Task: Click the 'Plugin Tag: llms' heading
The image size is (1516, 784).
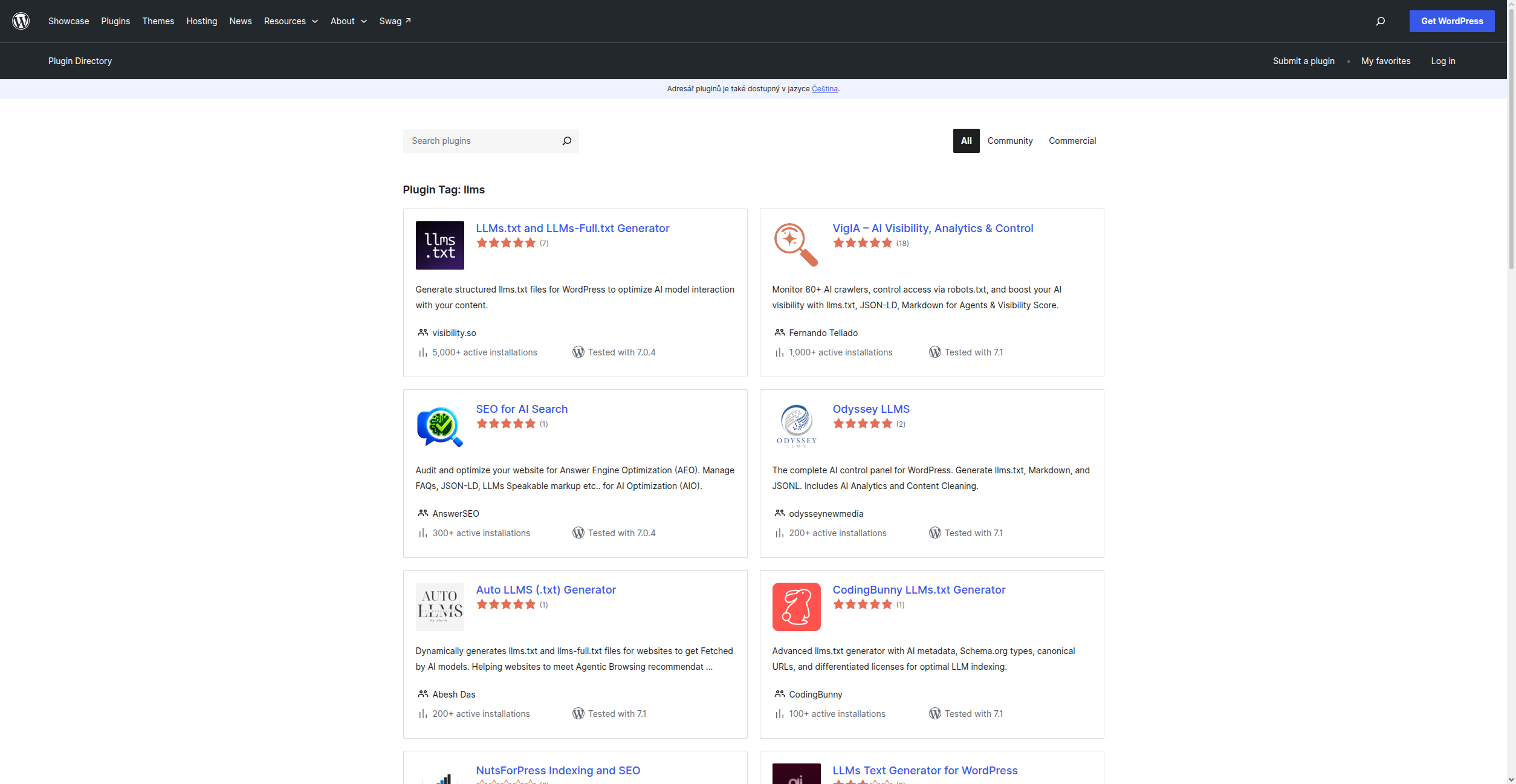Action: [x=444, y=190]
